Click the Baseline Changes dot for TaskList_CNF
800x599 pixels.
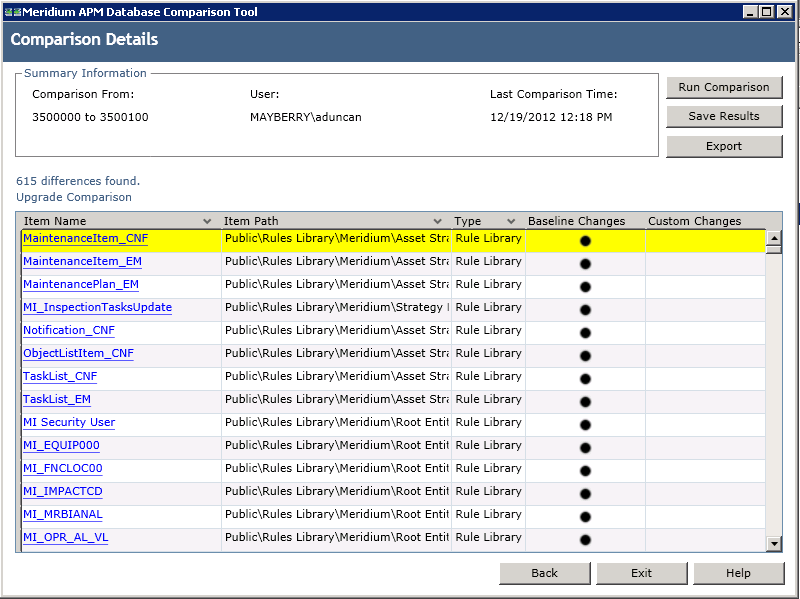tap(585, 379)
